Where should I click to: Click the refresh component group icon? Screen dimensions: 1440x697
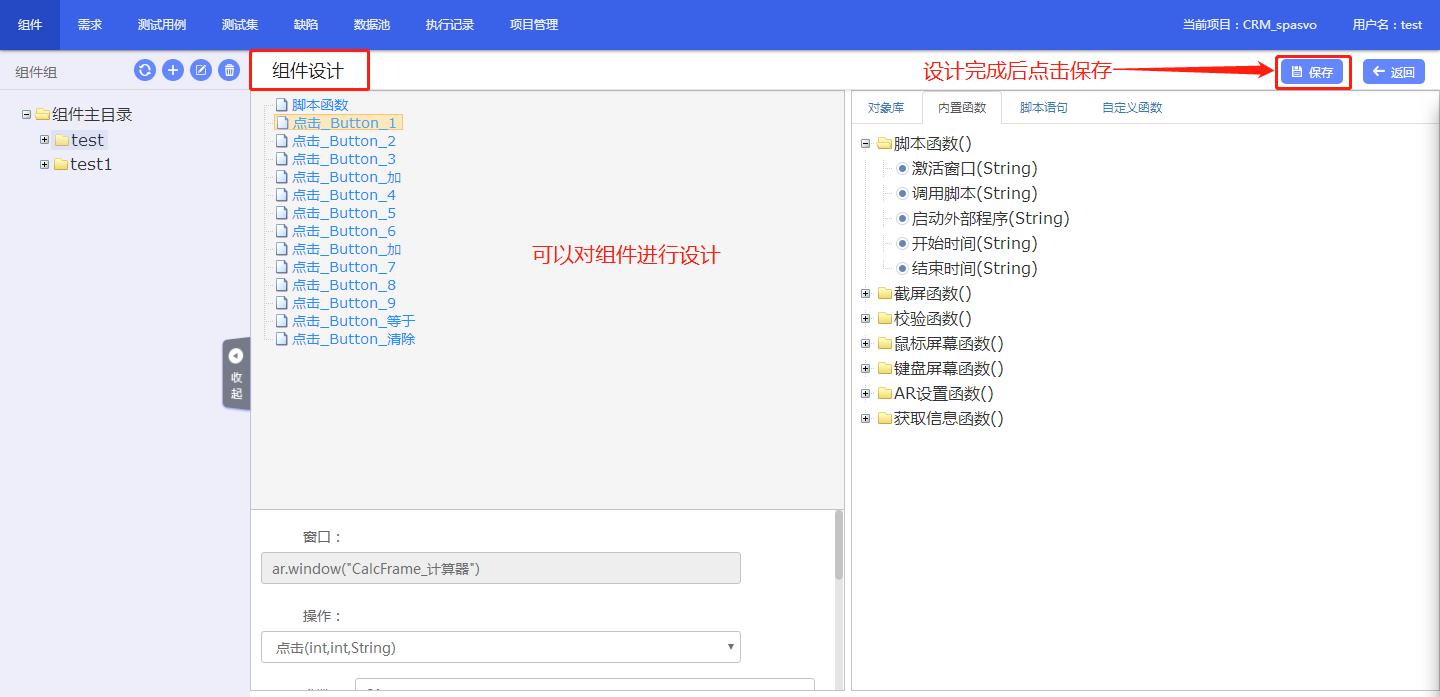click(x=145, y=70)
